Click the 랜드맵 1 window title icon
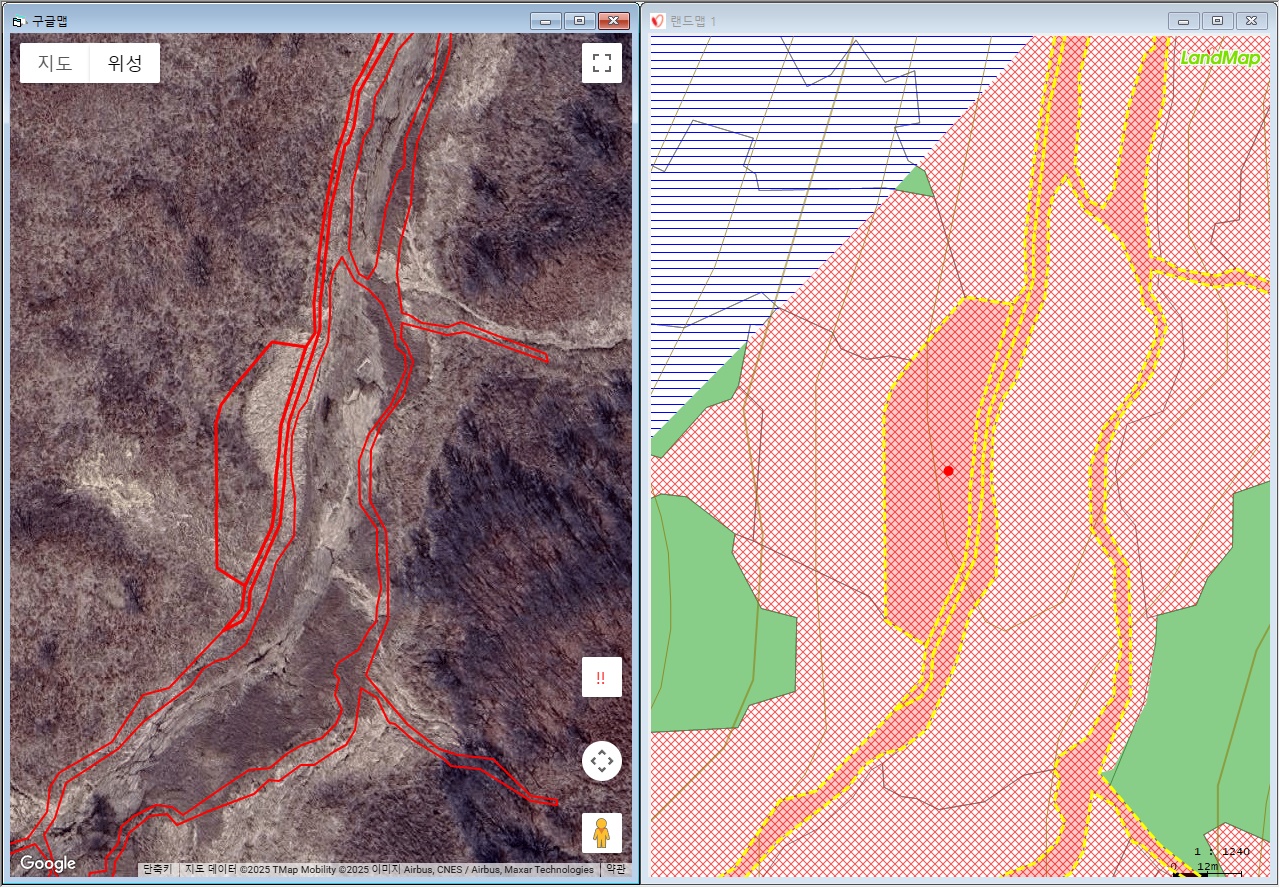This screenshot has width=1280, height=888. [657, 21]
